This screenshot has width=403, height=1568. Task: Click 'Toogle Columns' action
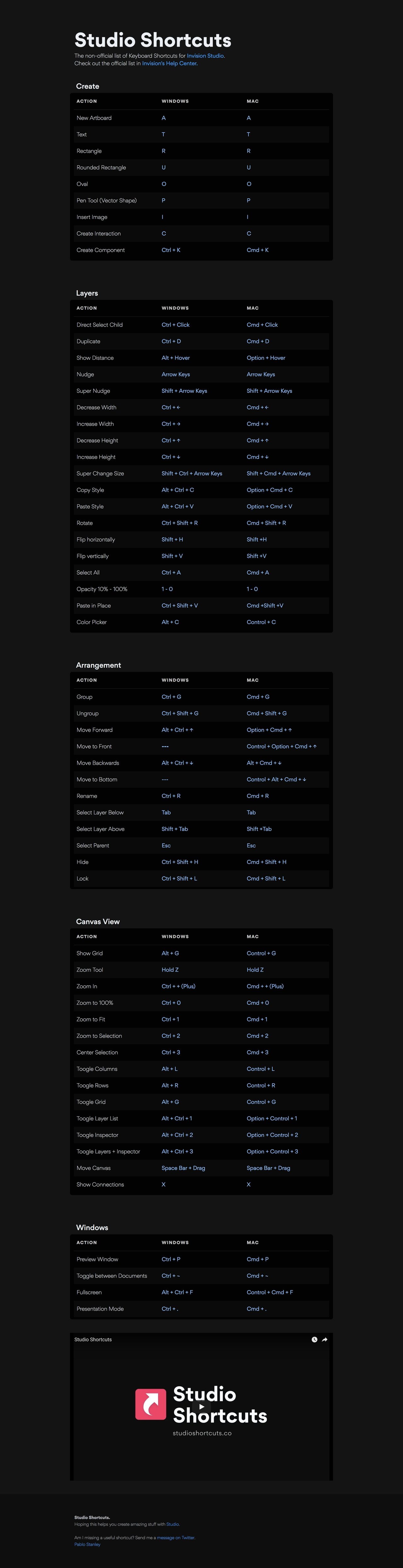(x=97, y=1069)
